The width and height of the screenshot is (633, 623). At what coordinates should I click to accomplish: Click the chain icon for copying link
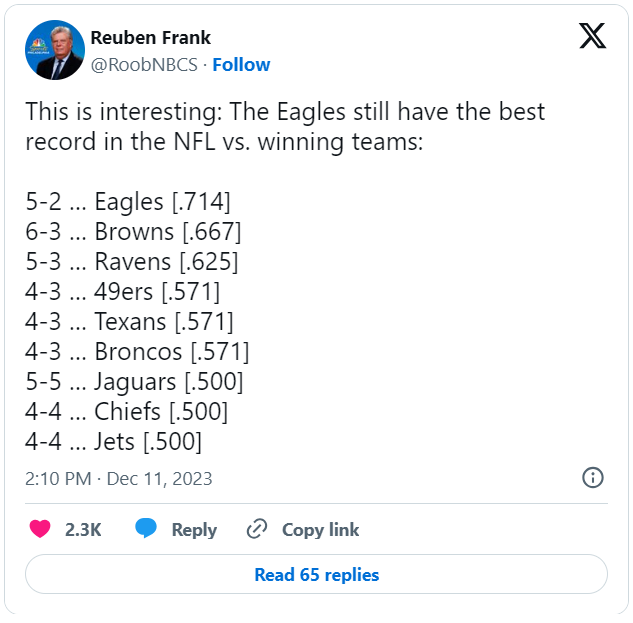[257, 529]
